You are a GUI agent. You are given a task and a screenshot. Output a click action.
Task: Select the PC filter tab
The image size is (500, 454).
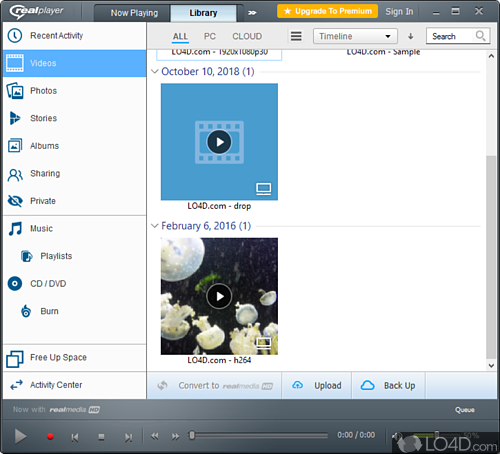(210, 36)
